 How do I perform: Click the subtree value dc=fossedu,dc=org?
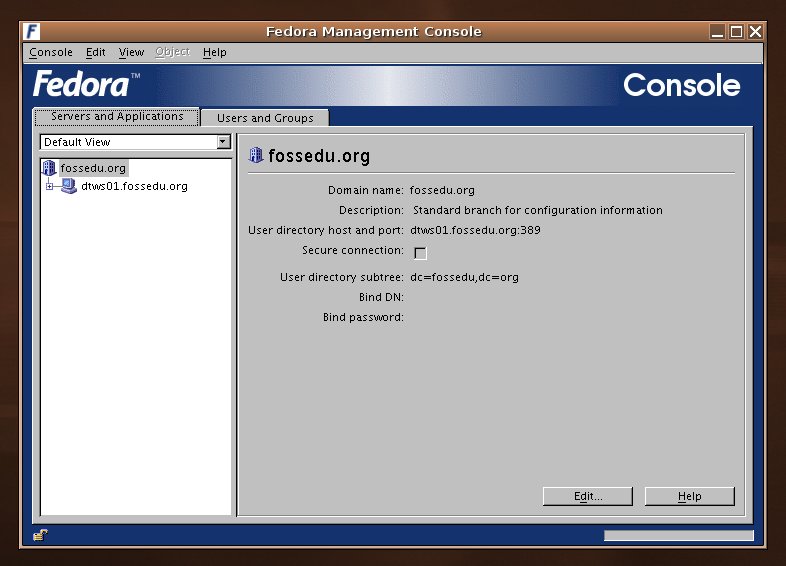click(464, 277)
